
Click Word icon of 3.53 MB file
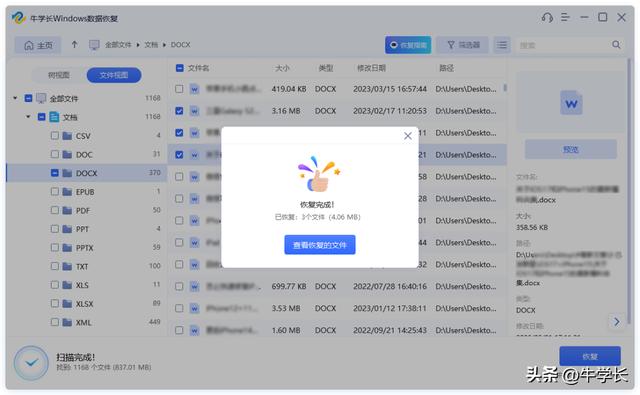195,308
